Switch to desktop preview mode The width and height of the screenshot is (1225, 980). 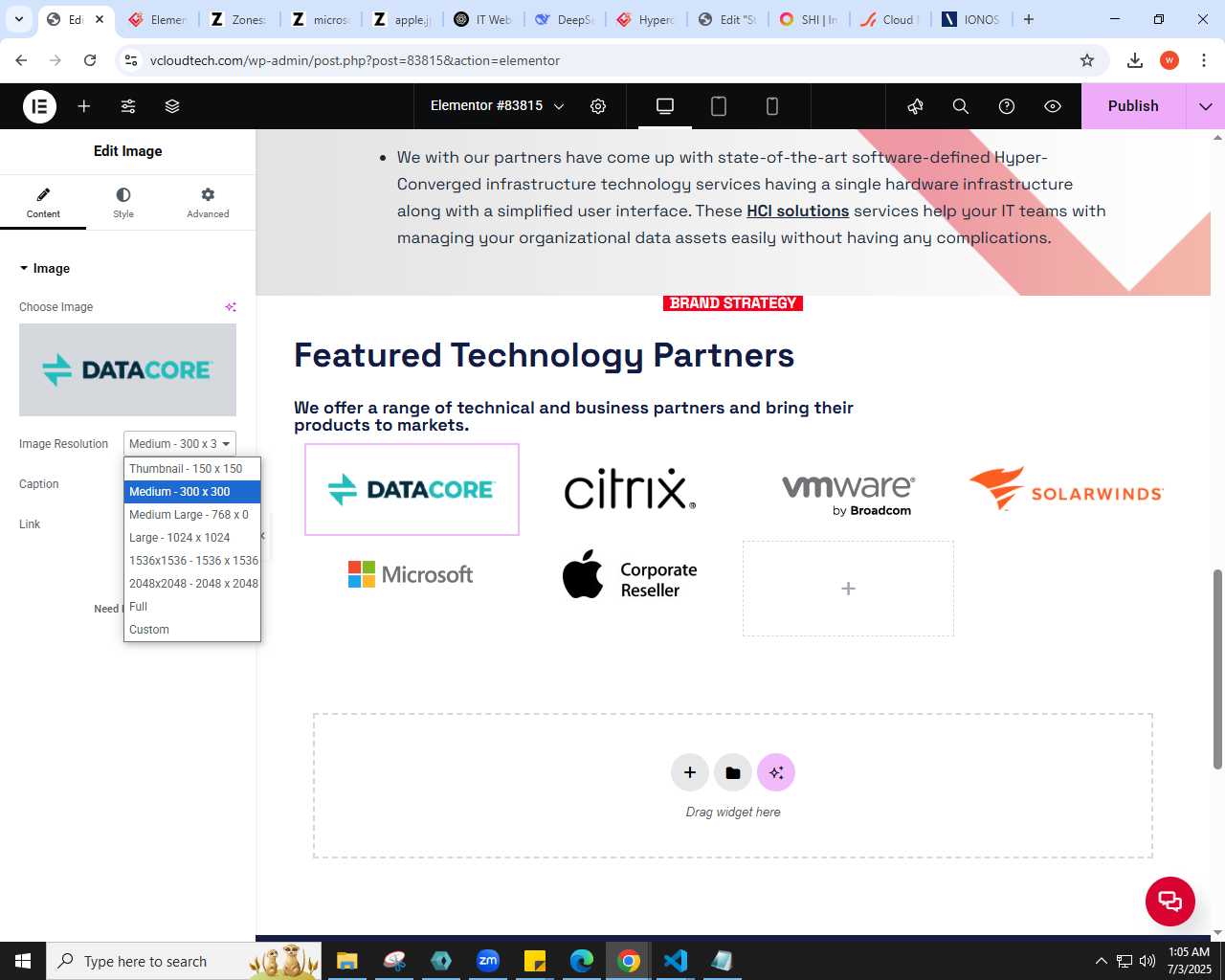click(x=665, y=106)
